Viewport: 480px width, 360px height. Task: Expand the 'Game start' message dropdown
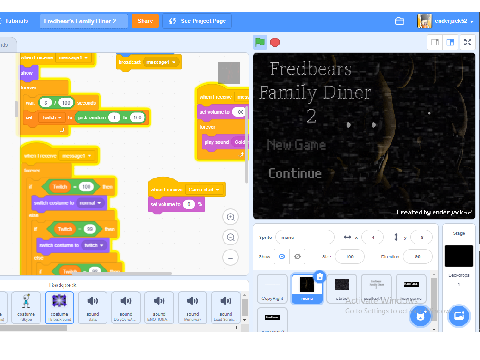coord(204,189)
